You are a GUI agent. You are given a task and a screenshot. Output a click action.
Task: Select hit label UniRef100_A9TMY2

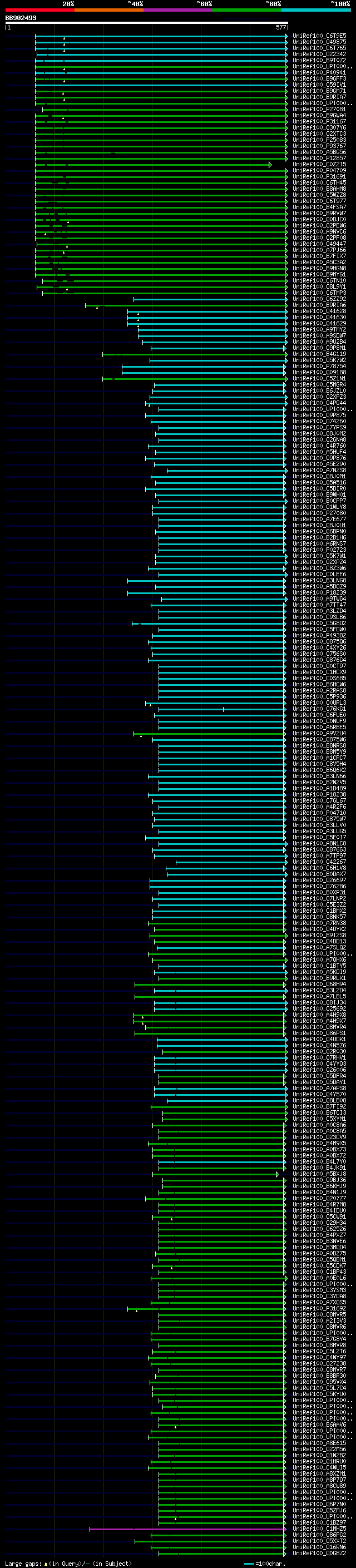tap(319, 329)
